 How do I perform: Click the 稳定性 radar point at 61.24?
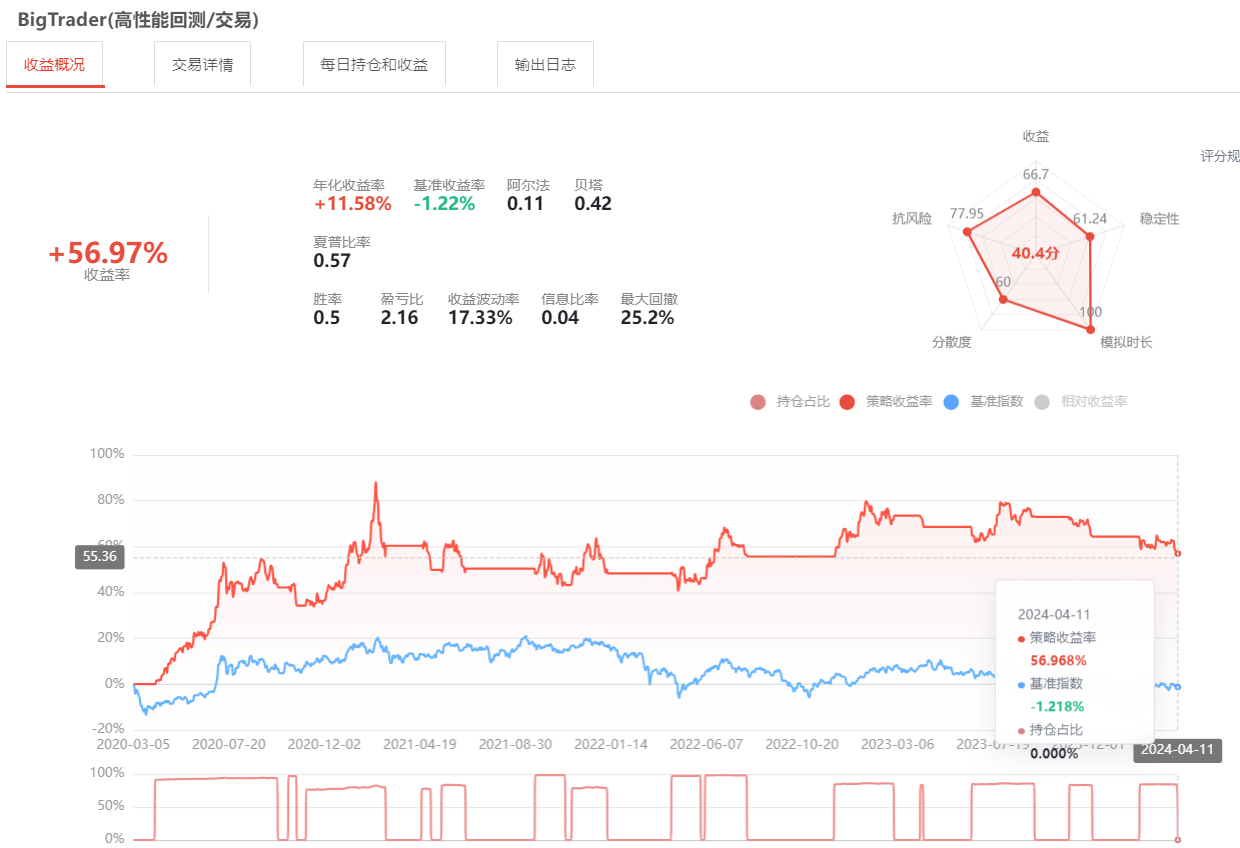pyautogui.click(x=1090, y=237)
